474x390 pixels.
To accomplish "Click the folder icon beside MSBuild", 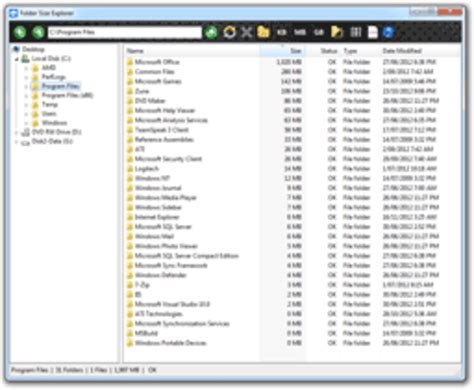I will (130, 333).
